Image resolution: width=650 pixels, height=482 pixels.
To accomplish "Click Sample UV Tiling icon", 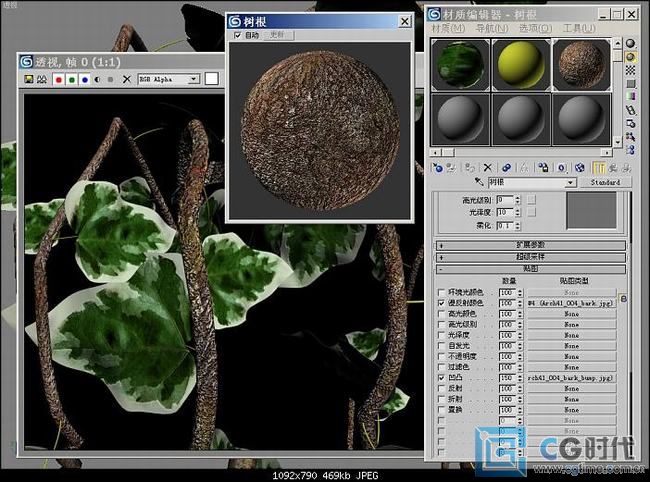I will coord(631,83).
